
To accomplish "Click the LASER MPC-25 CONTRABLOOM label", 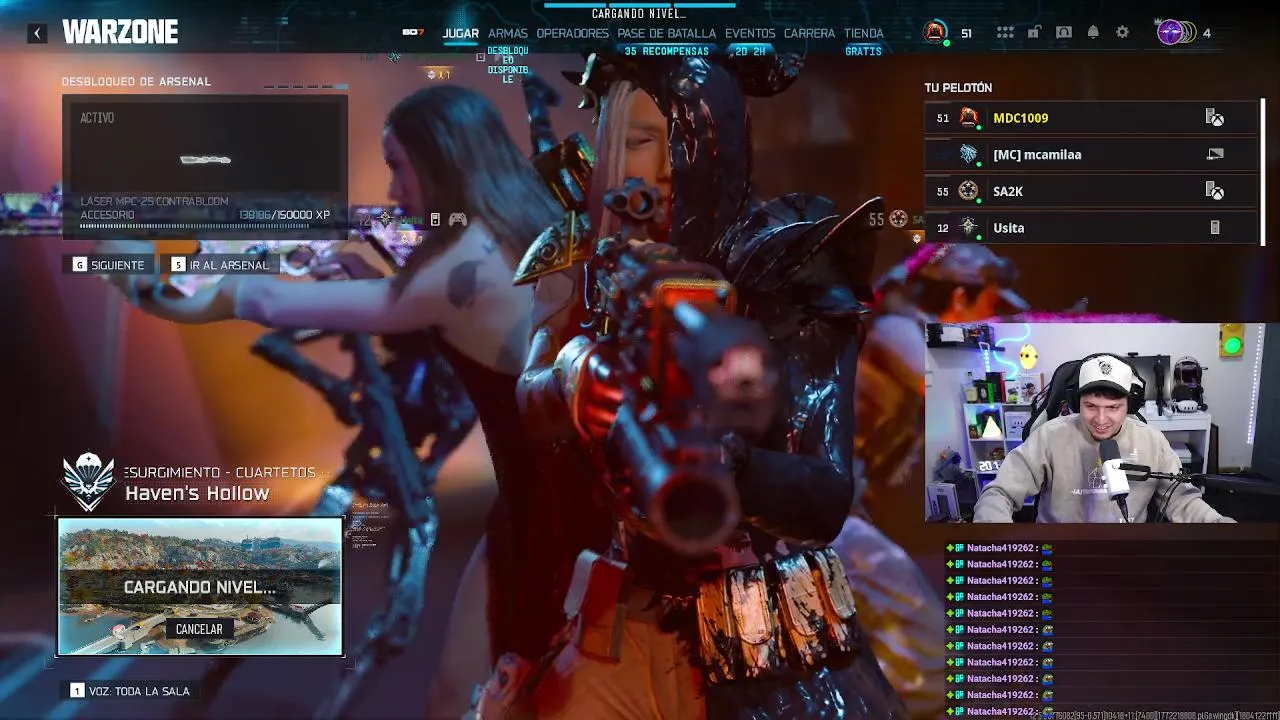I will pyautogui.click(x=154, y=202).
